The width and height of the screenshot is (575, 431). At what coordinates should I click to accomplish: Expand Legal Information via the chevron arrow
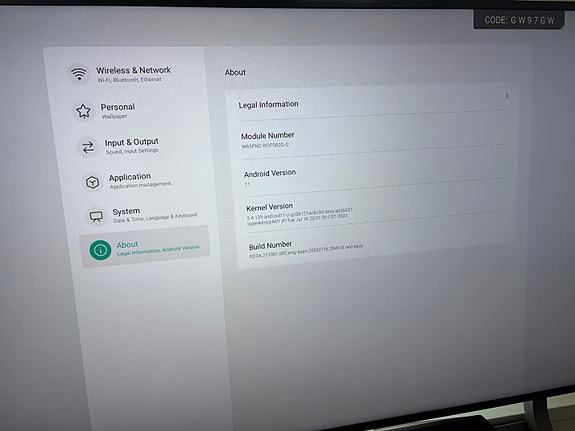click(507, 96)
